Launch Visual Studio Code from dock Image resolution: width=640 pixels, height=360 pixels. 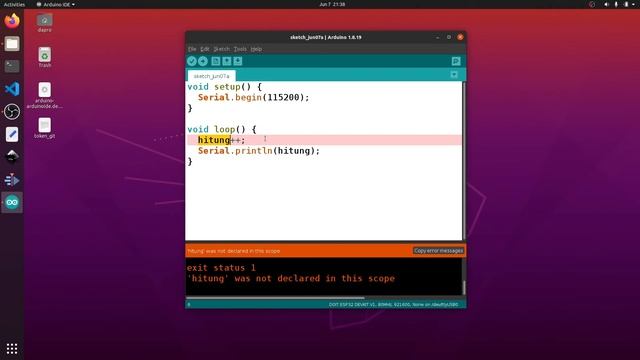click(12, 89)
